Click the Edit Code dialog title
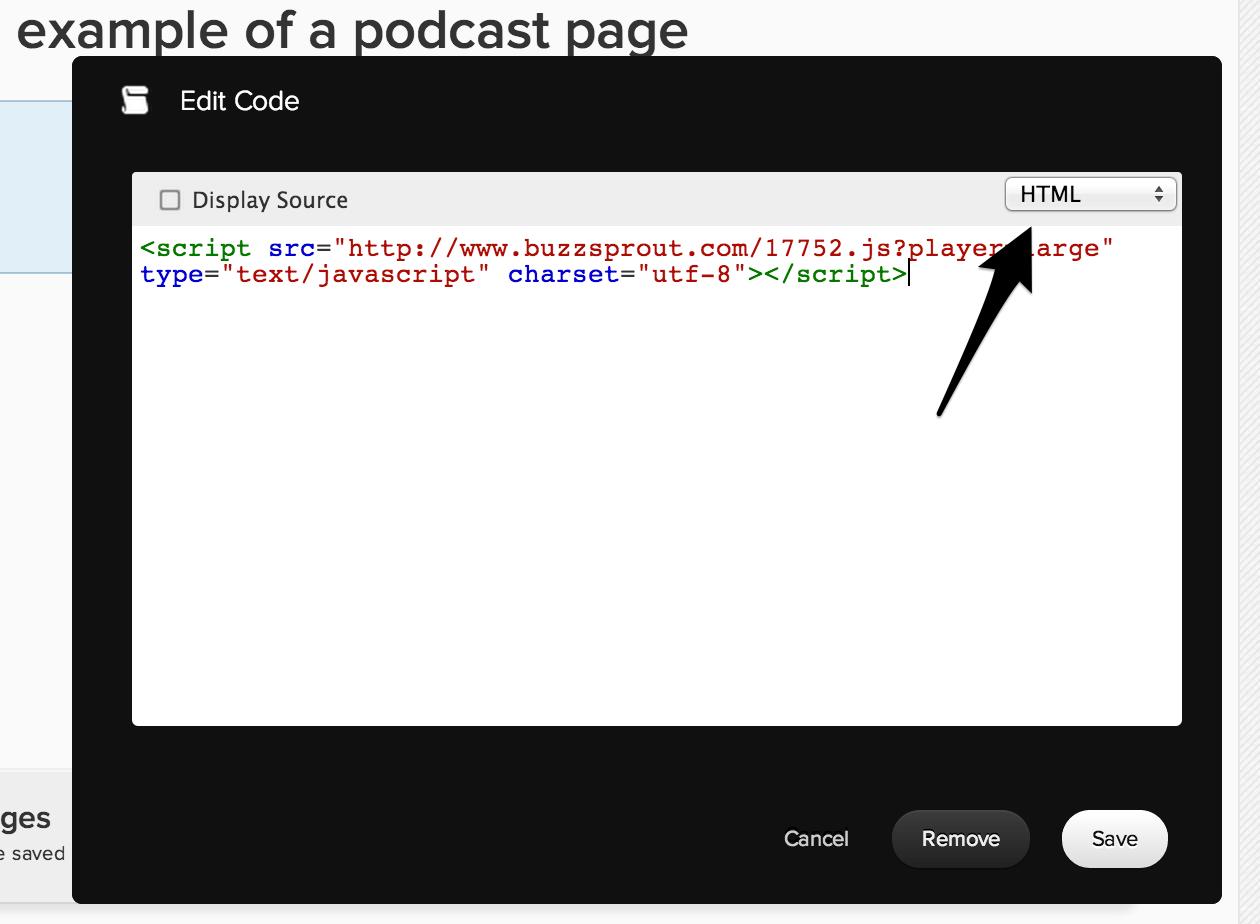This screenshot has height=924, width=1260. pos(239,101)
